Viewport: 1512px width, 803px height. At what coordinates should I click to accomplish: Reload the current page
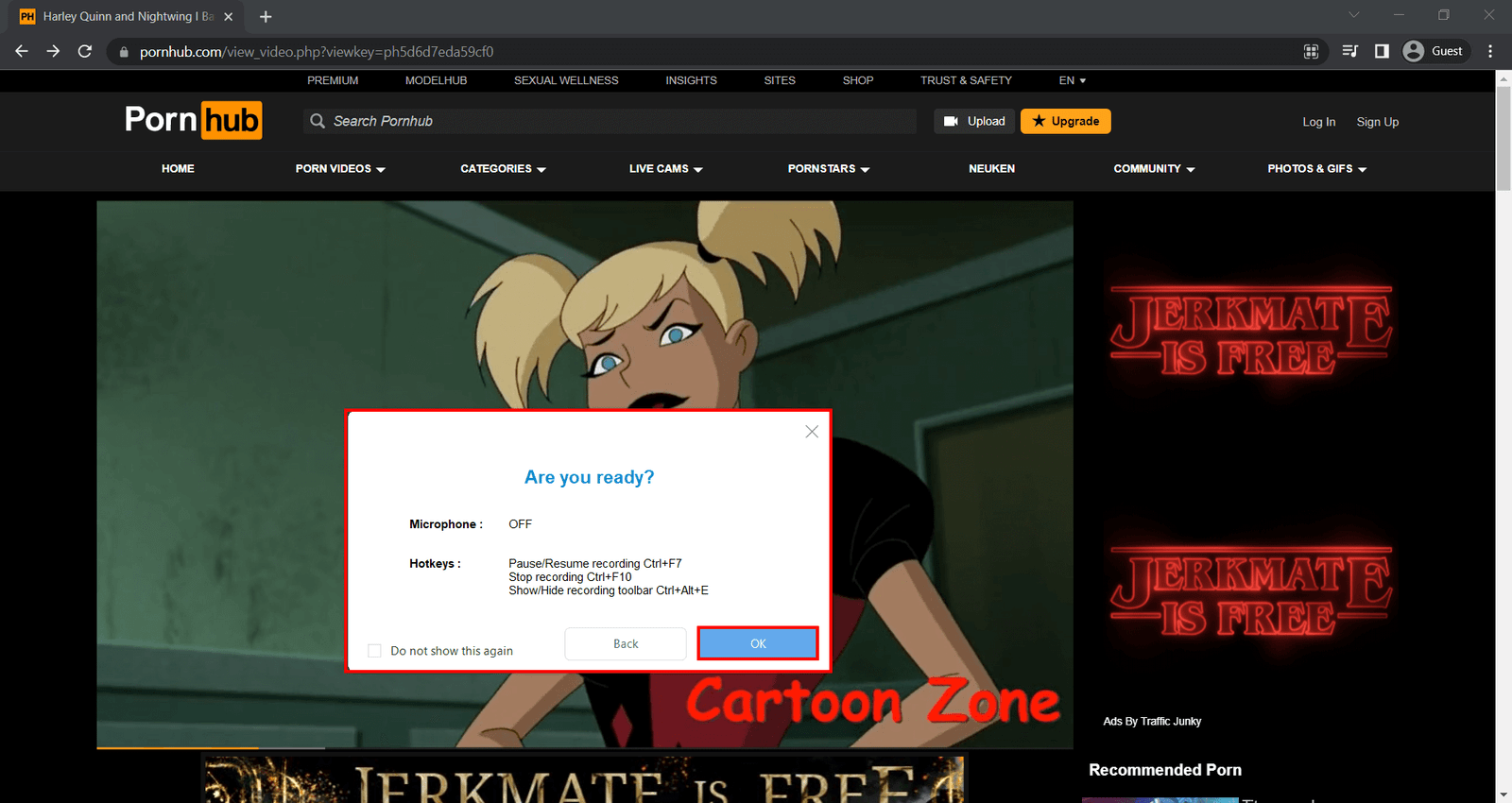pos(85,51)
